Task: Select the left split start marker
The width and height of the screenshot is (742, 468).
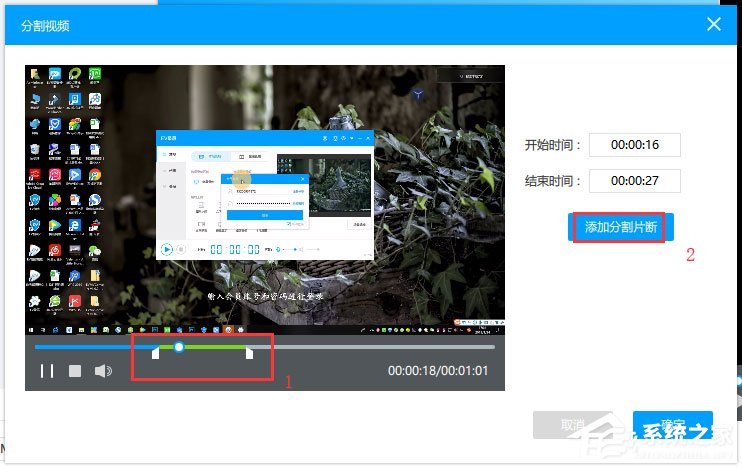Action: pyautogui.click(x=155, y=353)
